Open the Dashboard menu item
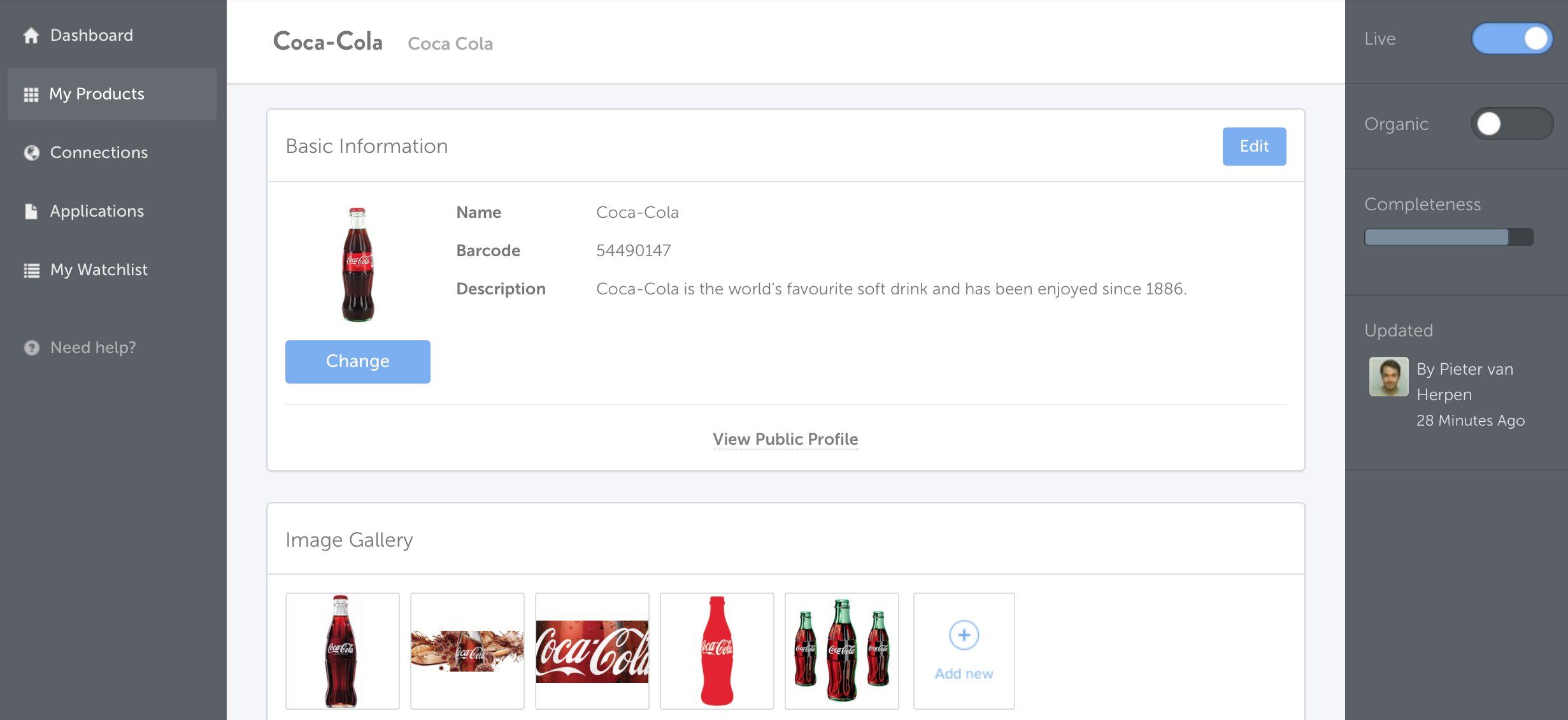 point(112,36)
